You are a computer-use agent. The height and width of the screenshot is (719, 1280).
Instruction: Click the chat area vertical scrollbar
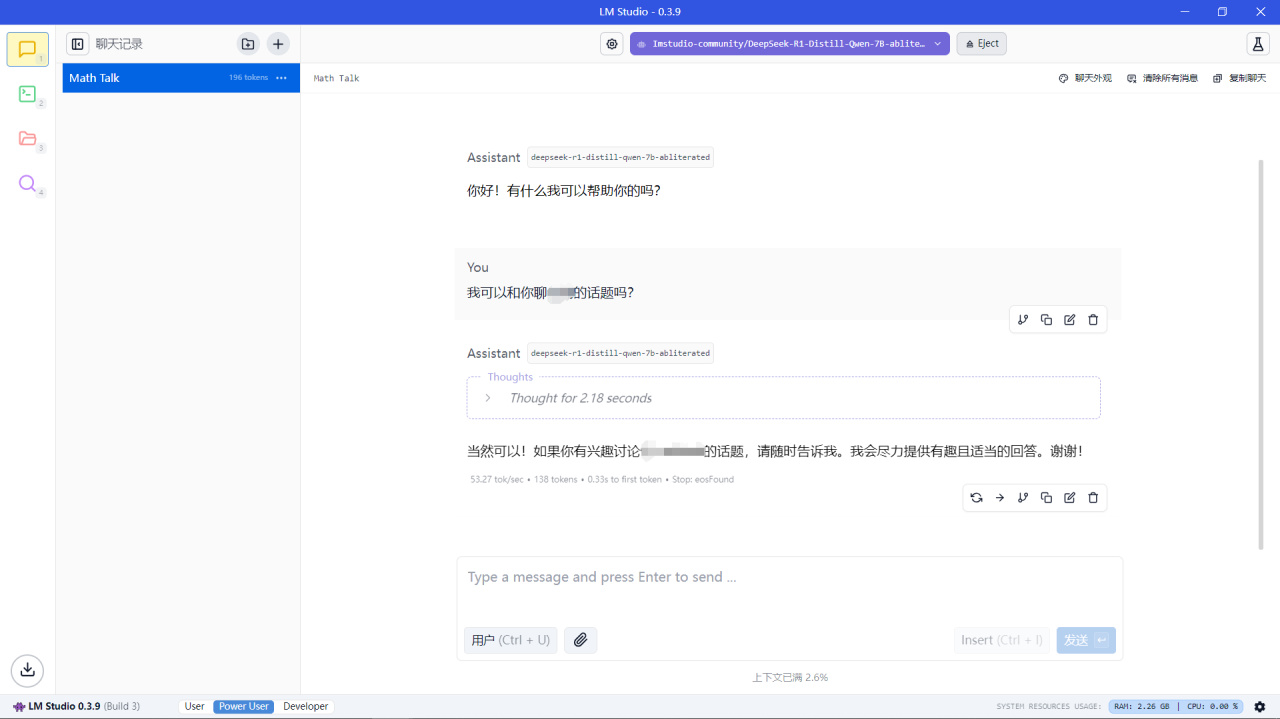pos(1261,354)
